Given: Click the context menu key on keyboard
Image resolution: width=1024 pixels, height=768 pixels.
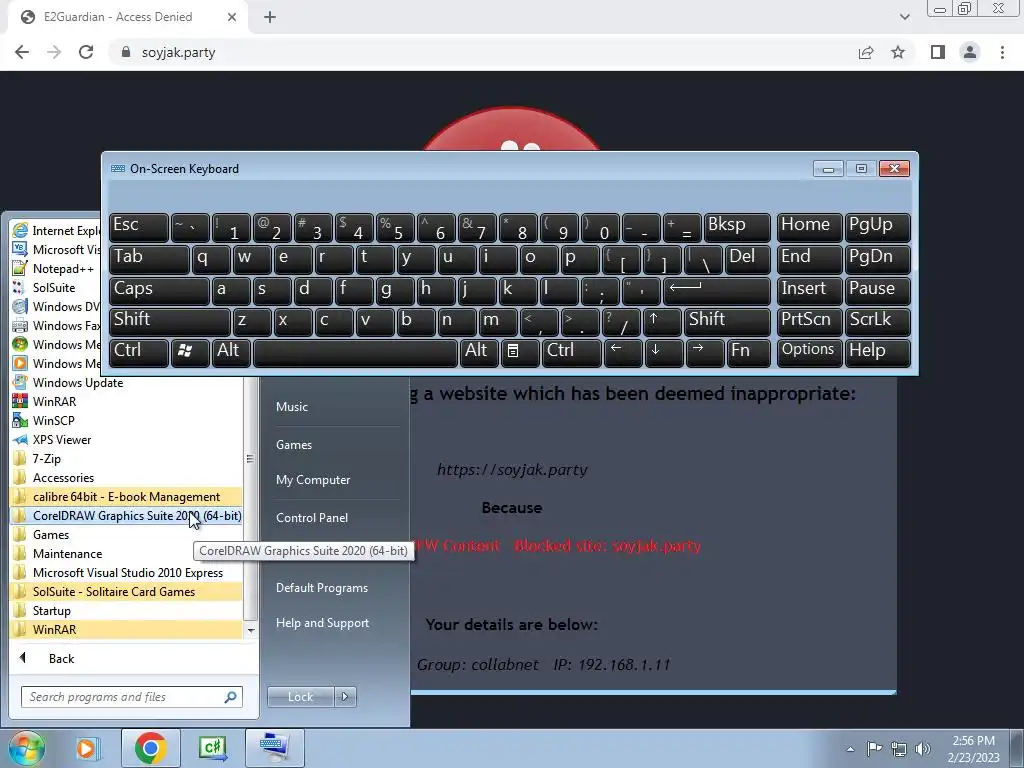Looking at the screenshot, I should [x=520, y=352].
